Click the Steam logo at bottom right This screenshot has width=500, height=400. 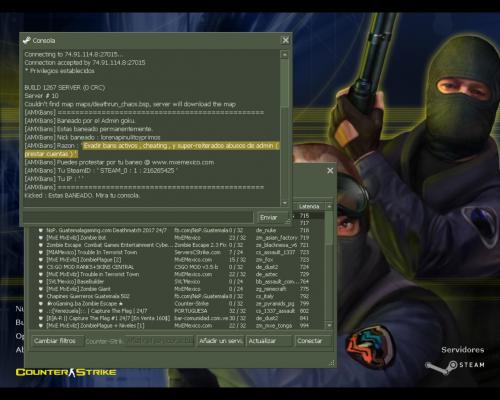[455, 365]
